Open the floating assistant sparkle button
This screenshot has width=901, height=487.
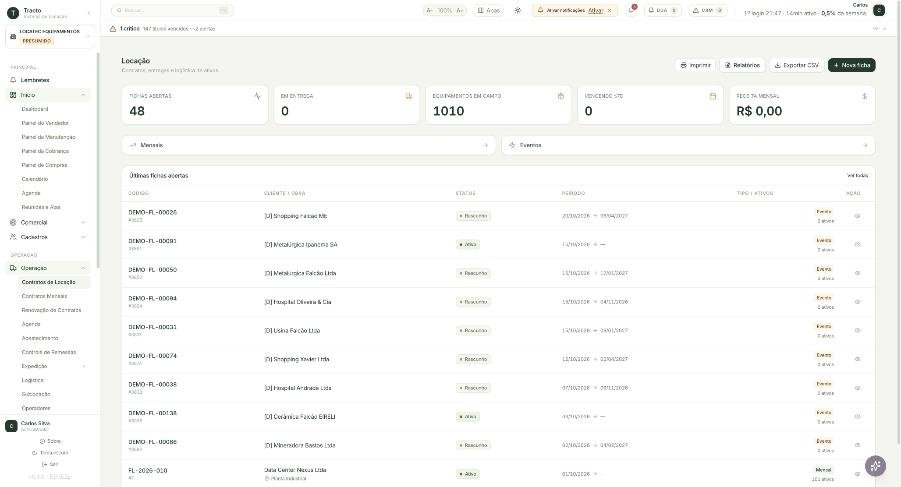[875, 465]
